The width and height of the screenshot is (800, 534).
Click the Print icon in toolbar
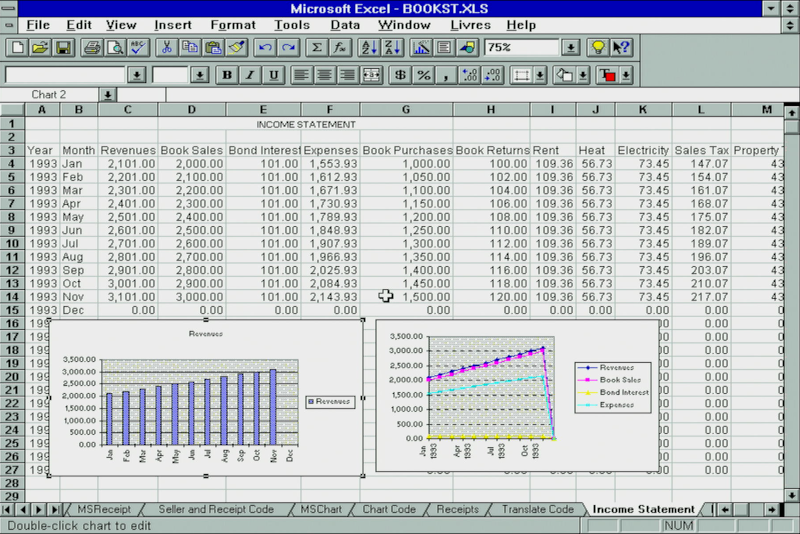(92, 47)
